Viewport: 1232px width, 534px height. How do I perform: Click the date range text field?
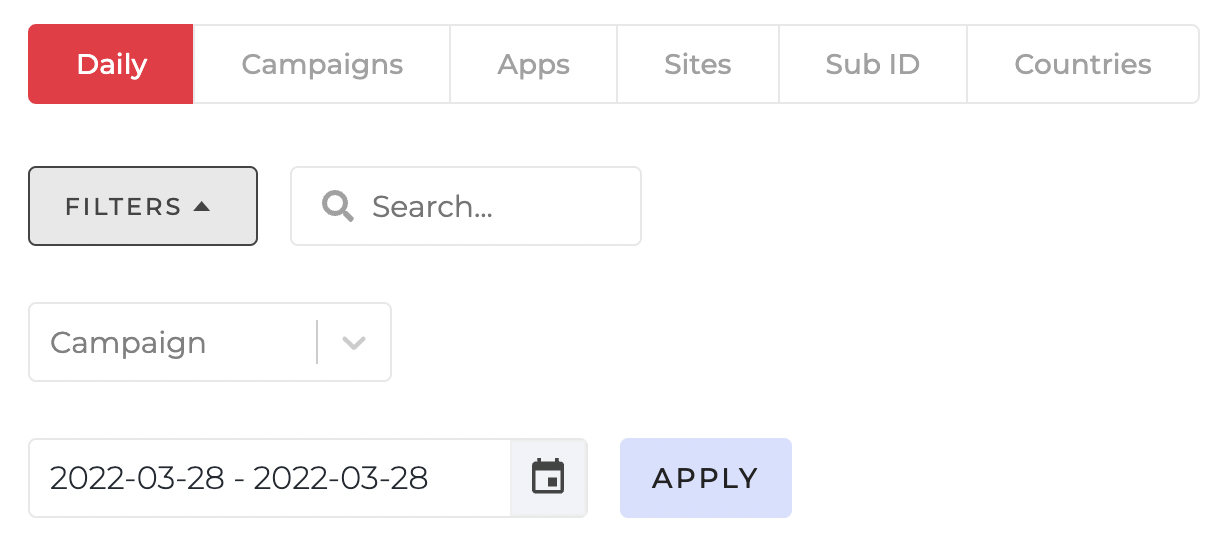[x=270, y=478]
